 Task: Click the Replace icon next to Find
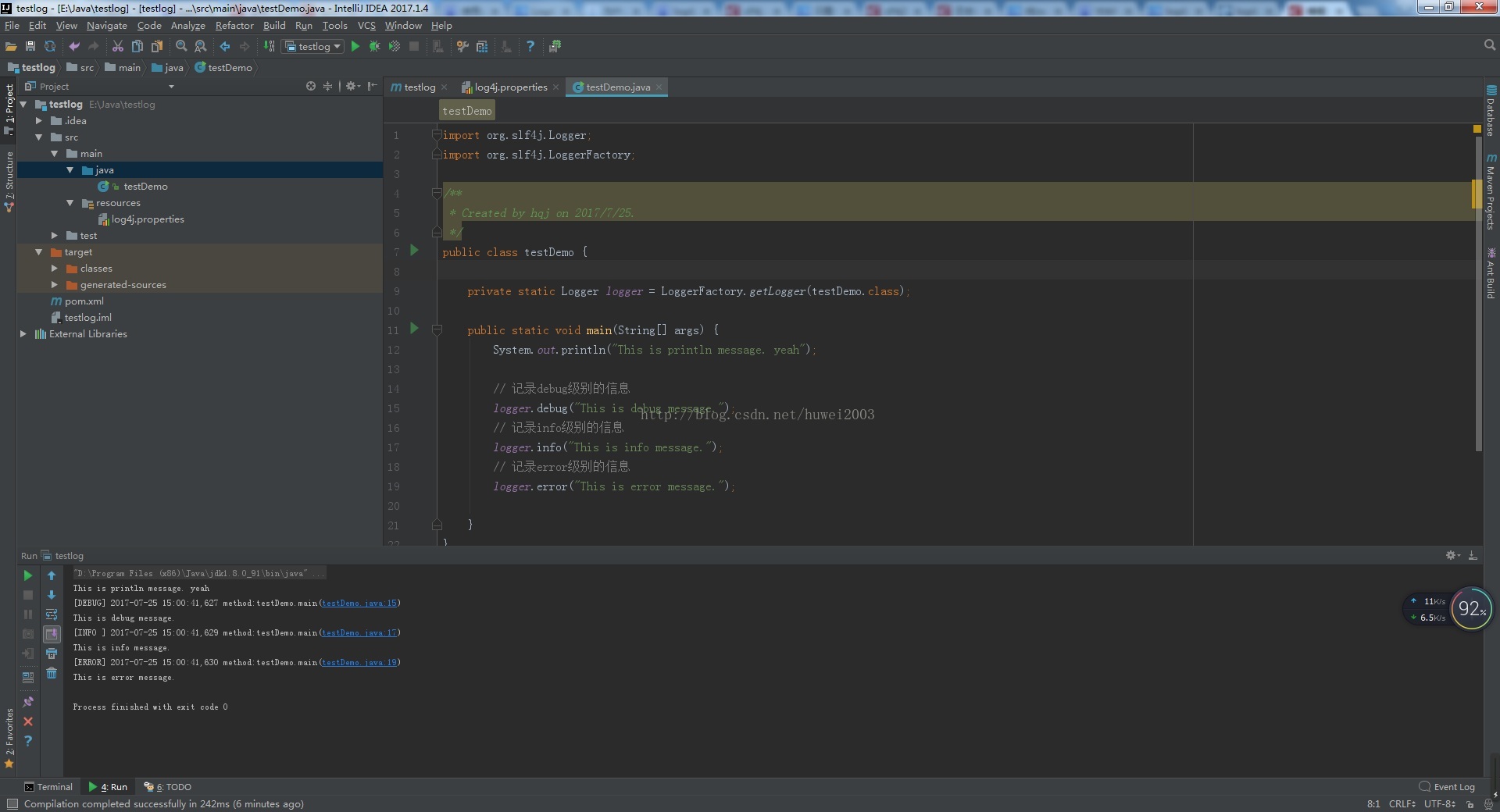click(201, 47)
